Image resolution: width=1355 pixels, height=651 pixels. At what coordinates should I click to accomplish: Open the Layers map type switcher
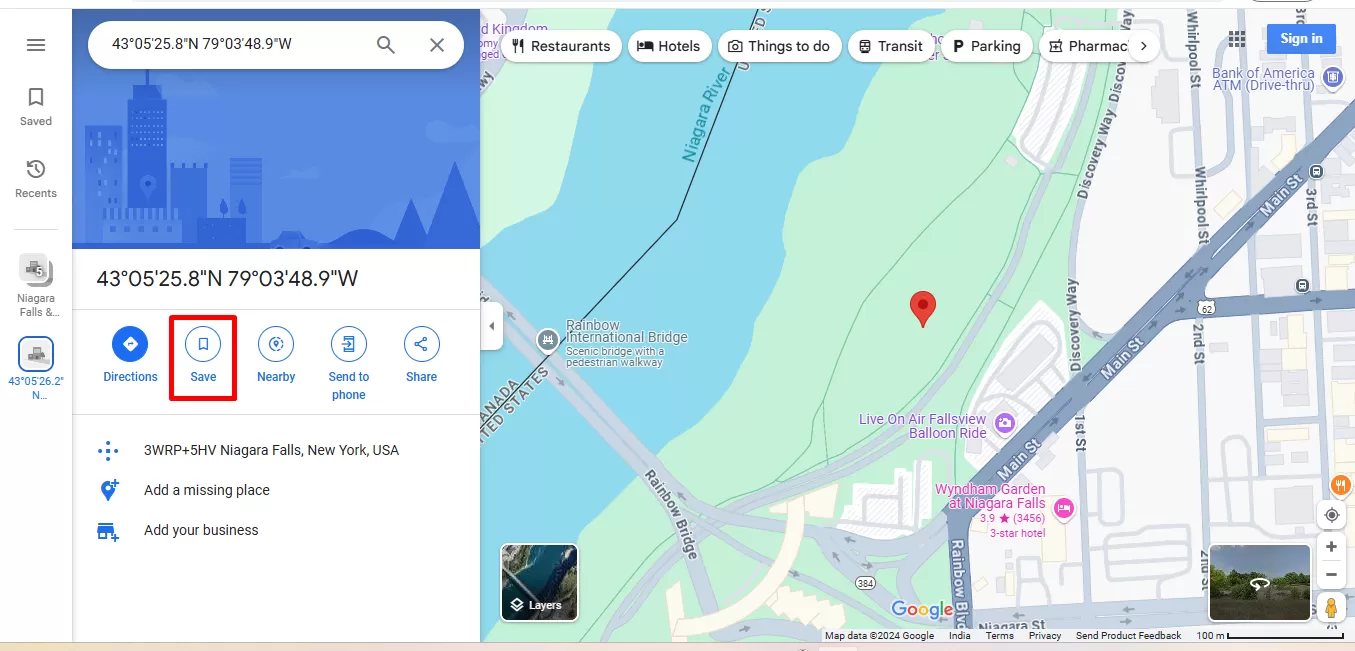tap(539, 582)
